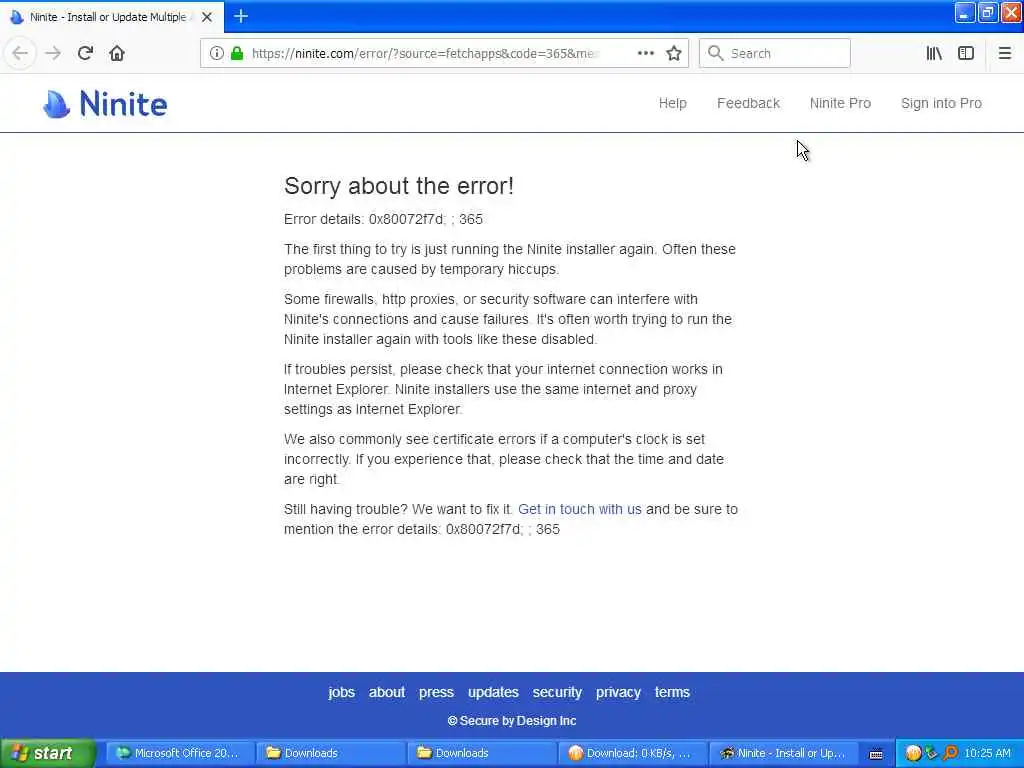Screen dimensions: 1024x768
Task: Open the Library icon in toolbar
Action: [934, 54]
